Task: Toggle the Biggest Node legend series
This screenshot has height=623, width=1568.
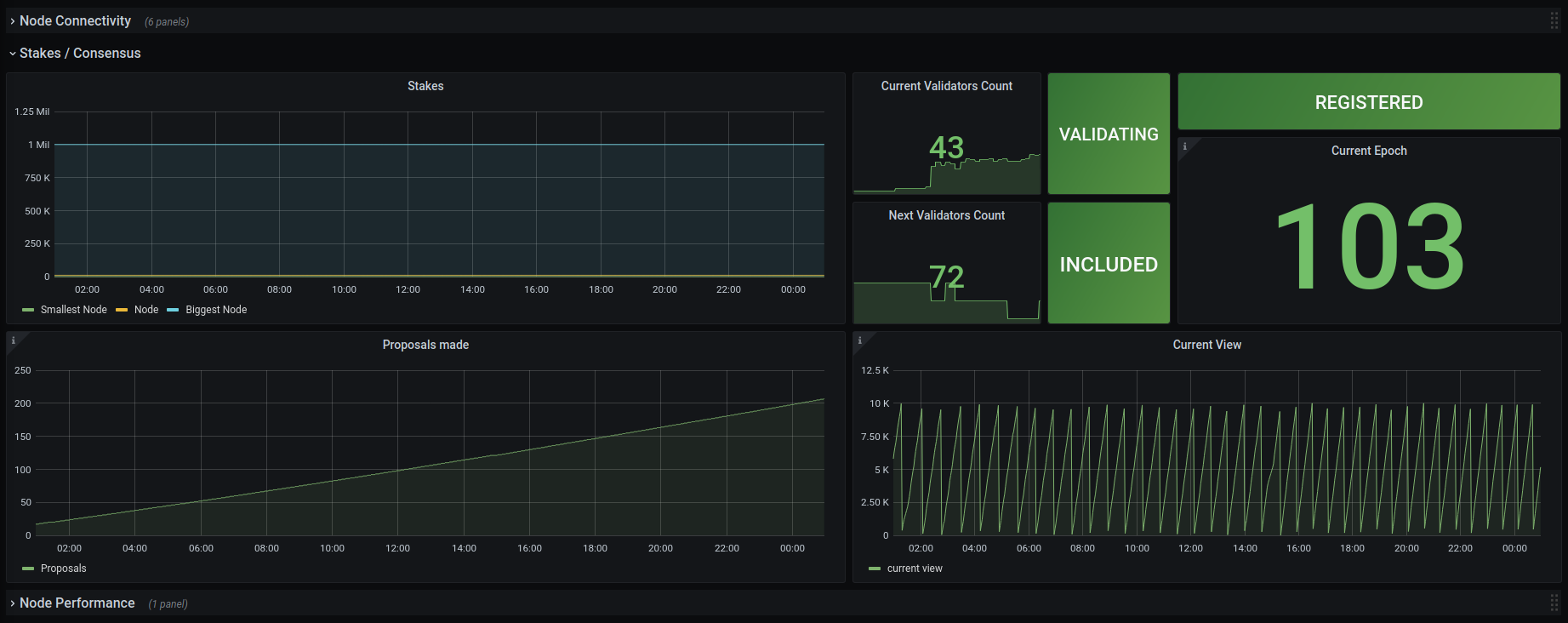Action: [216, 310]
